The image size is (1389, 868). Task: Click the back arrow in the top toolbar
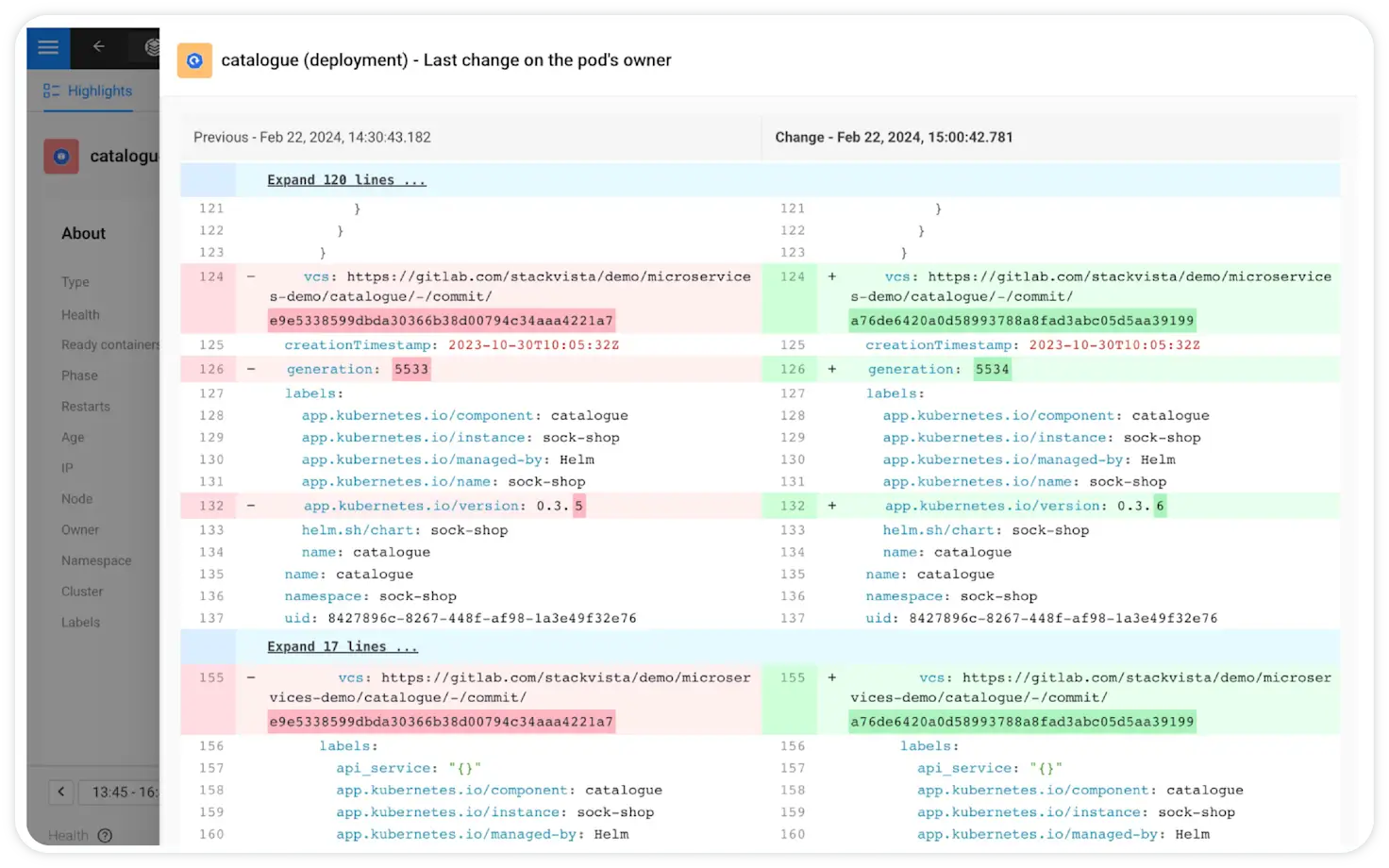point(98,47)
